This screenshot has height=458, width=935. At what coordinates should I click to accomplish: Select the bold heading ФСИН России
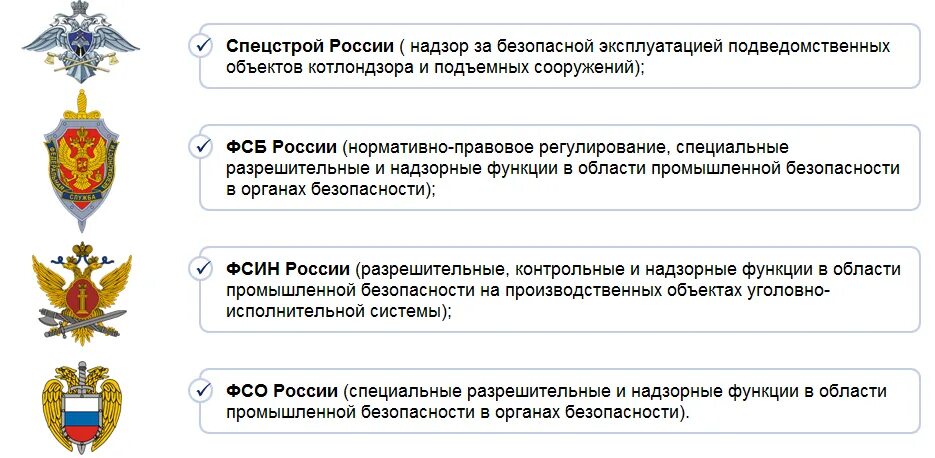288,270
